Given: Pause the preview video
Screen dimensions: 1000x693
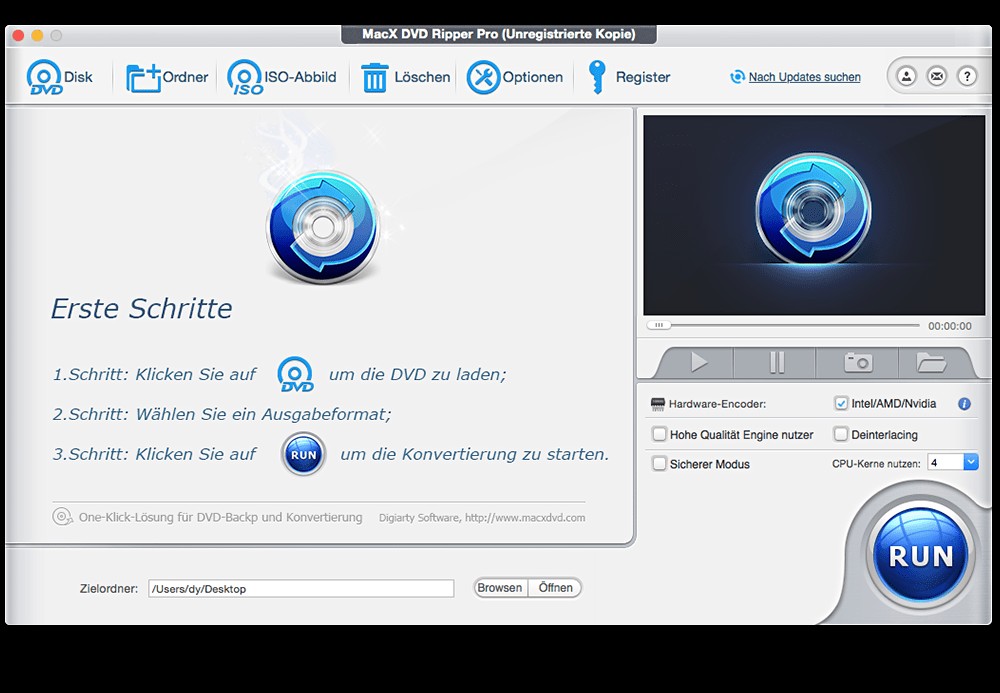Looking at the screenshot, I should (776, 363).
